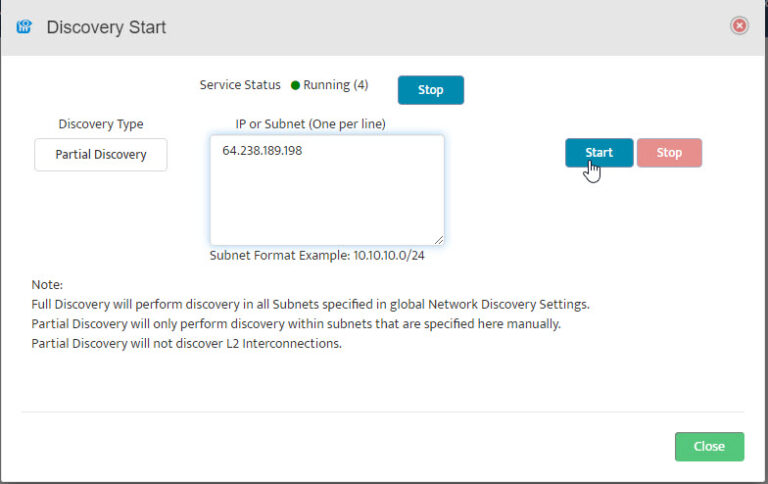This screenshot has height=484, width=768.
Task: Click the L2 Interconnections note line
Action: 187,344
